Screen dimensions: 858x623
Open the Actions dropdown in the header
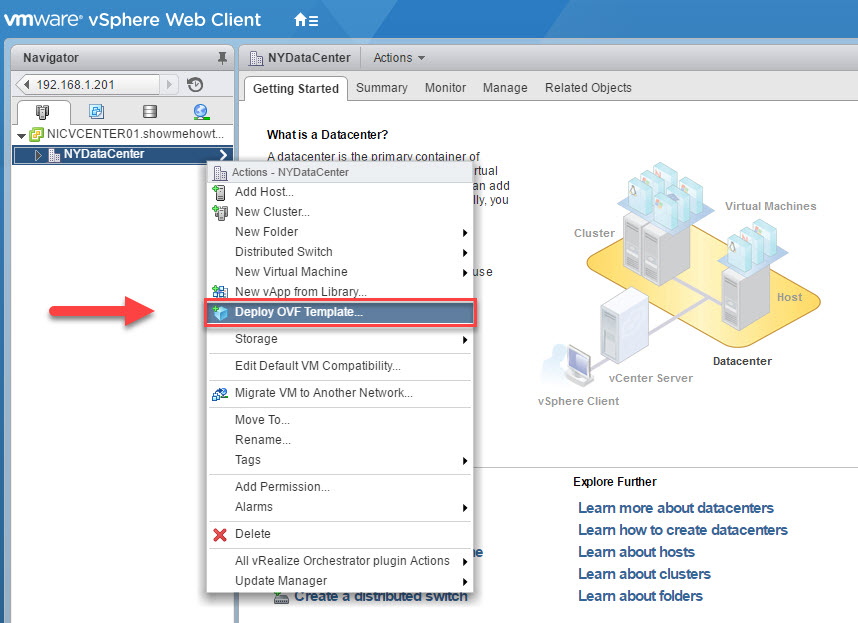coord(399,58)
